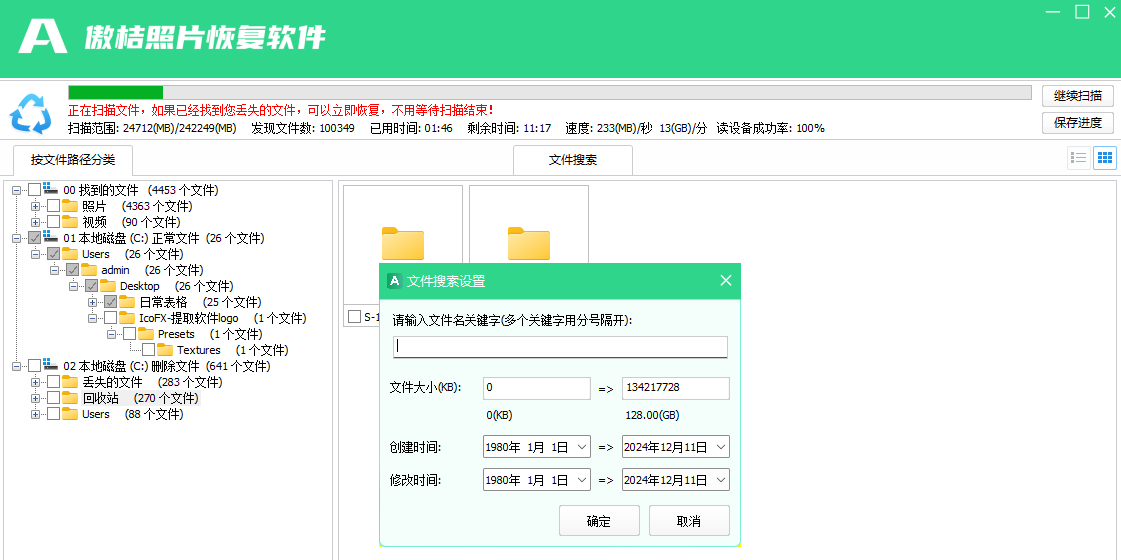This screenshot has height=560, width=1121.
Task: Click folder icon beside IcoFX-提取软件logo
Action: 127,318
